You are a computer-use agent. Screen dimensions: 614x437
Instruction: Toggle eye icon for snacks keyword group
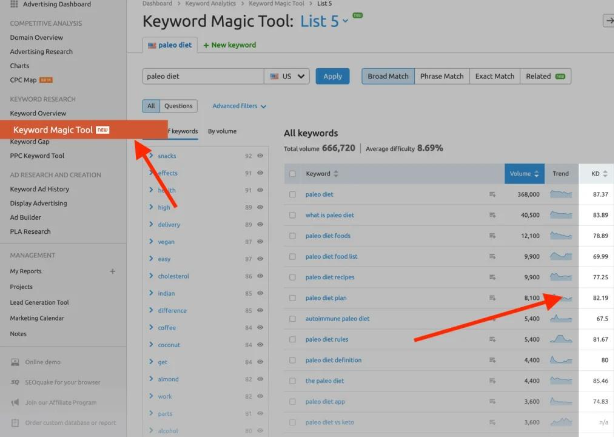259,156
